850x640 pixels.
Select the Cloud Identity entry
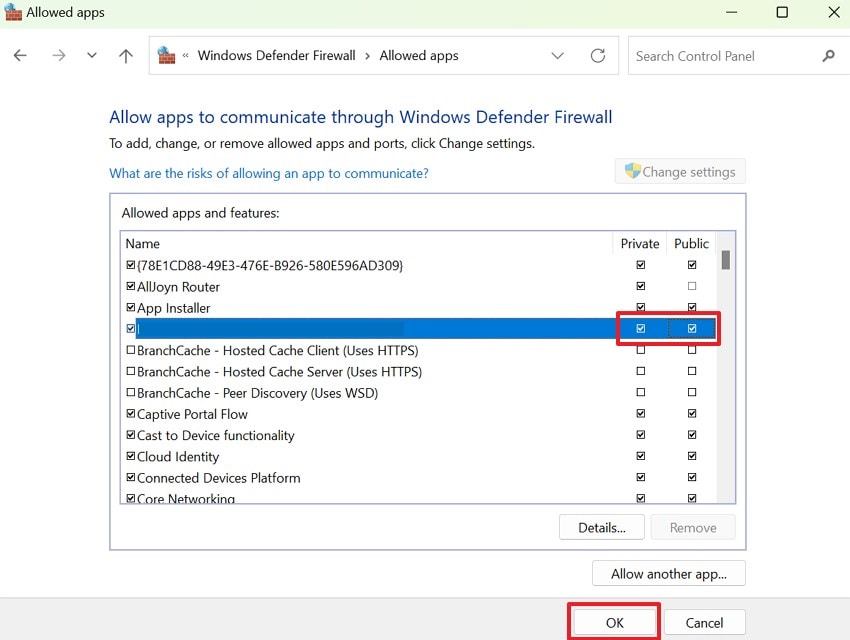[x=178, y=457]
